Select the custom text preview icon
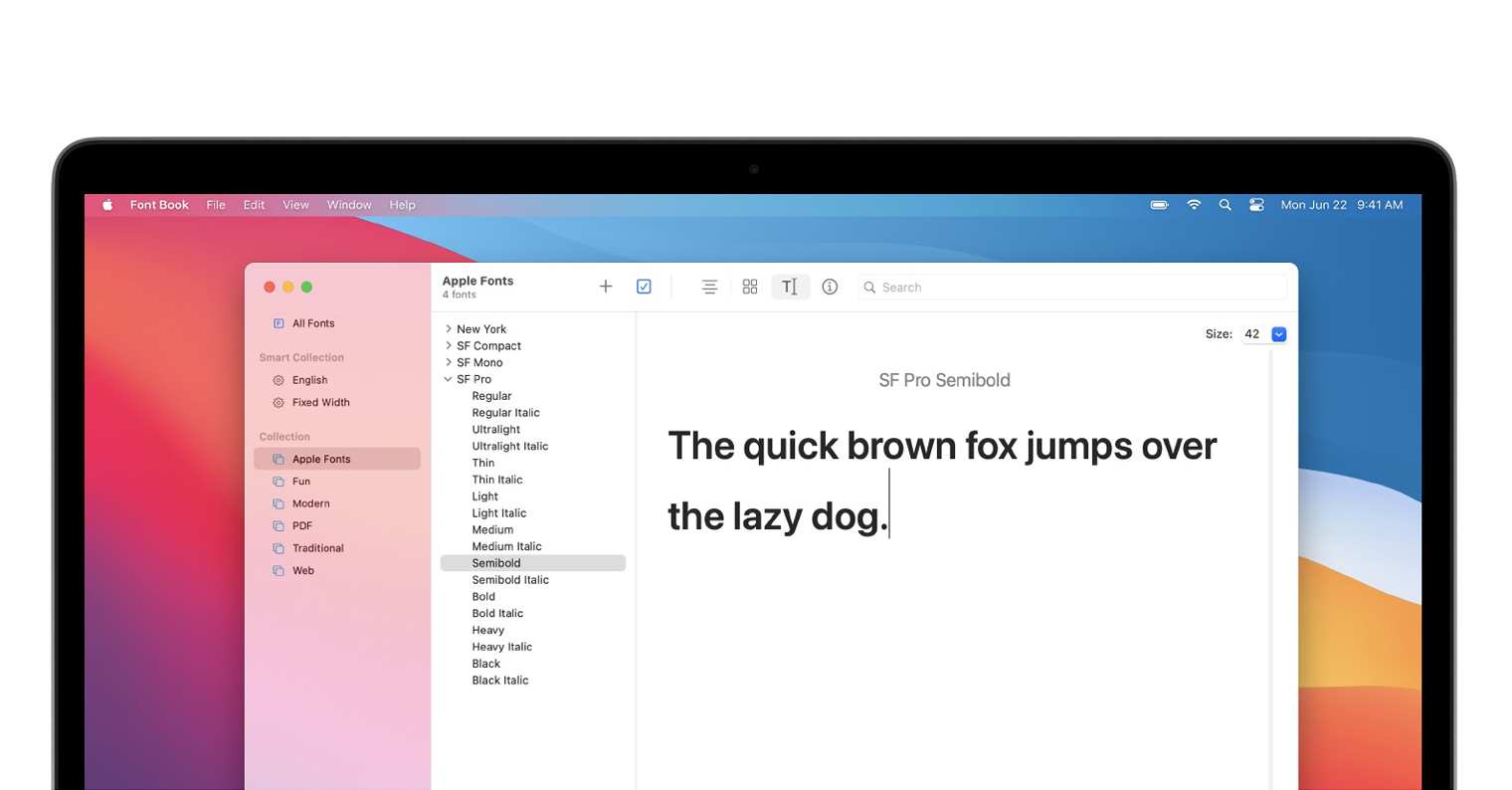The width and height of the screenshot is (1512, 790). point(790,287)
